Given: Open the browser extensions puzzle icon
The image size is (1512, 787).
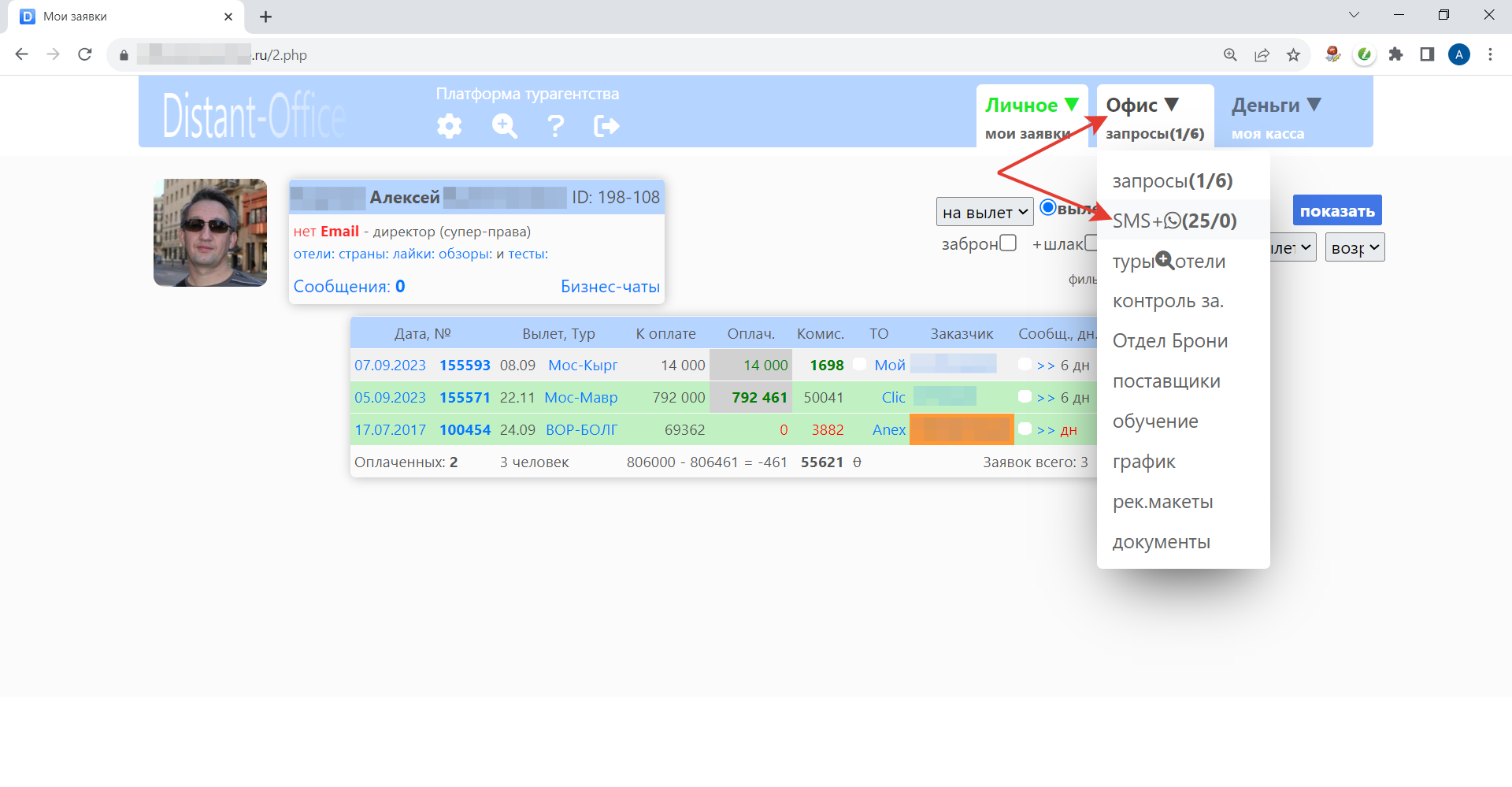Looking at the screenshot, I should pyautogui.click(x=1395, y=54).
